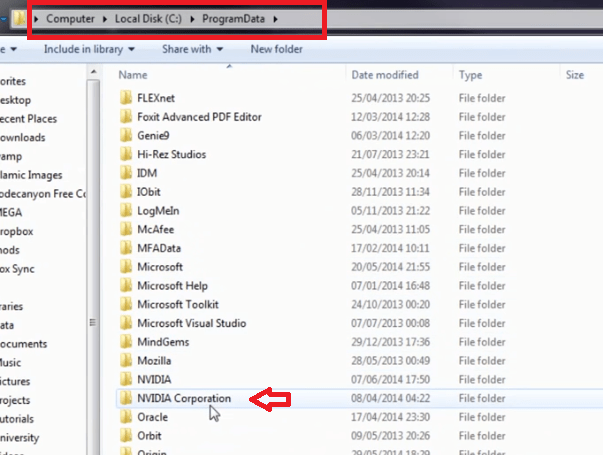
Task: Select Tutorials in navigation pane
Action: coord(17,419)
